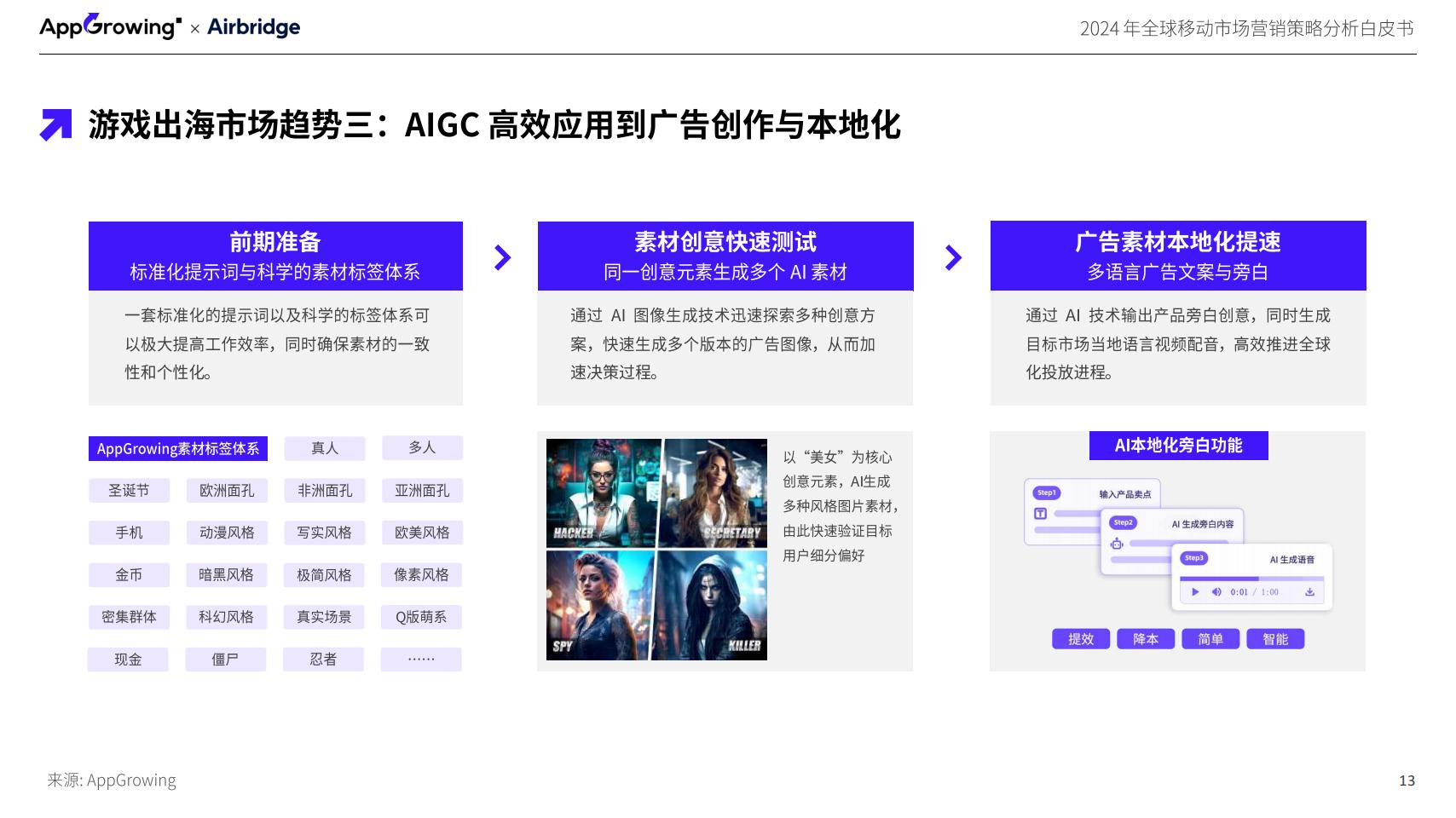Click the 输入产品卖点 label

(x=1124, y=494)
